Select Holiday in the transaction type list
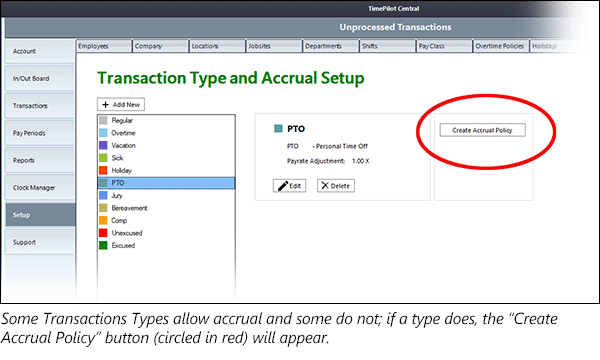Screen dimensions: 600x360 166,170
